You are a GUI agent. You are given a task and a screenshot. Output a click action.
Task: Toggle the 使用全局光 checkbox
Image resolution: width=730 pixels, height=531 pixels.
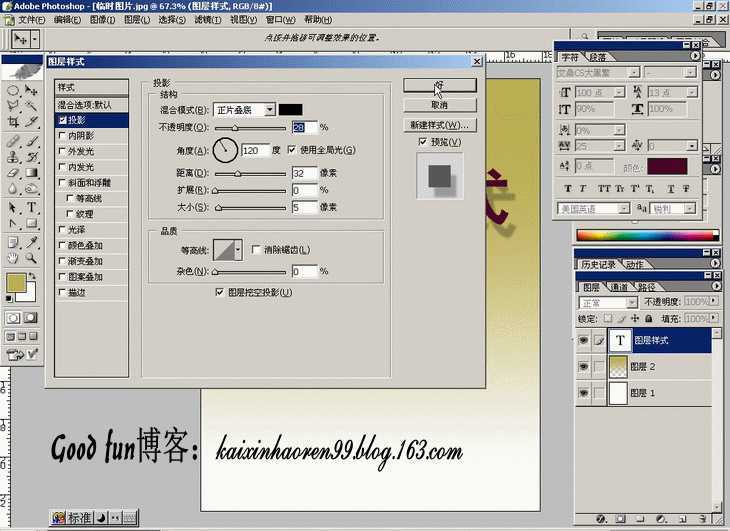pyautogui.click(x=292, y=150)
